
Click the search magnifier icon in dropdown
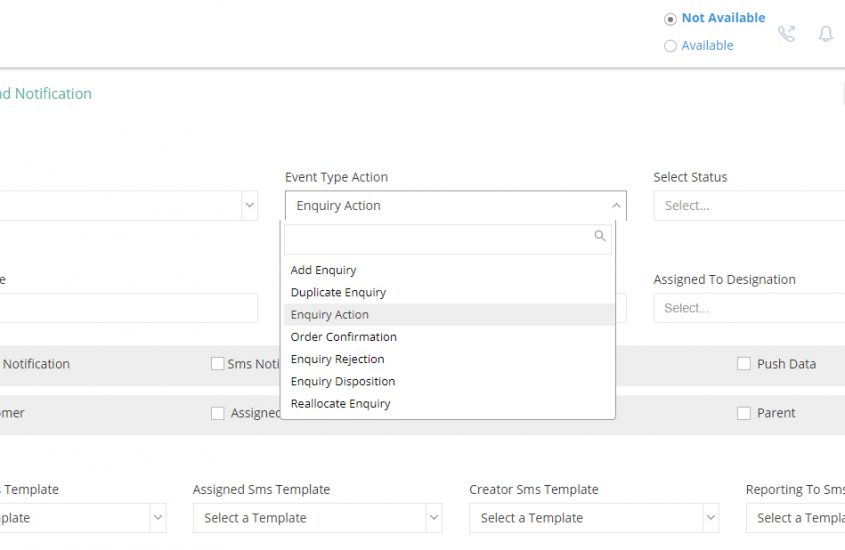point(600,236)
